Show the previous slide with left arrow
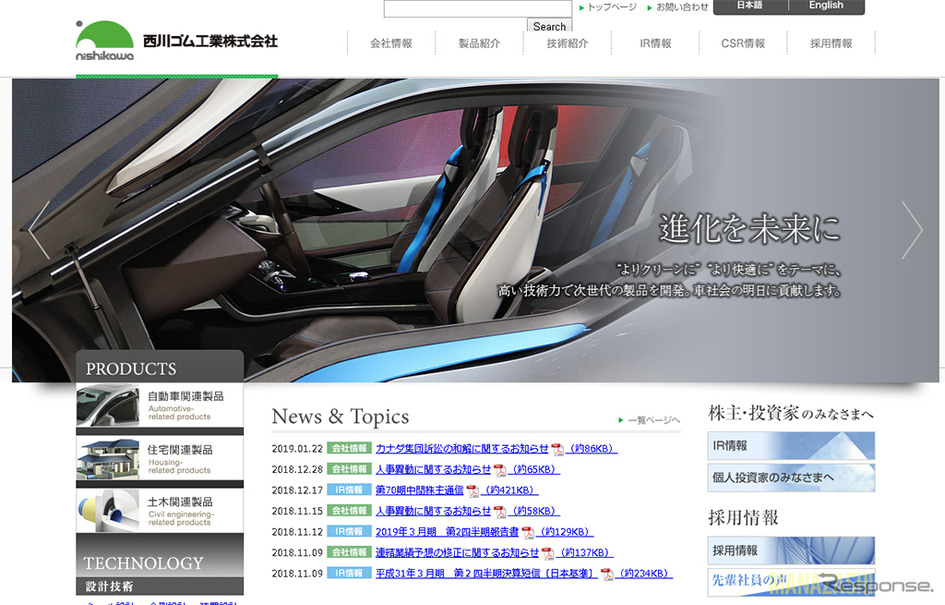 (39, 230)
